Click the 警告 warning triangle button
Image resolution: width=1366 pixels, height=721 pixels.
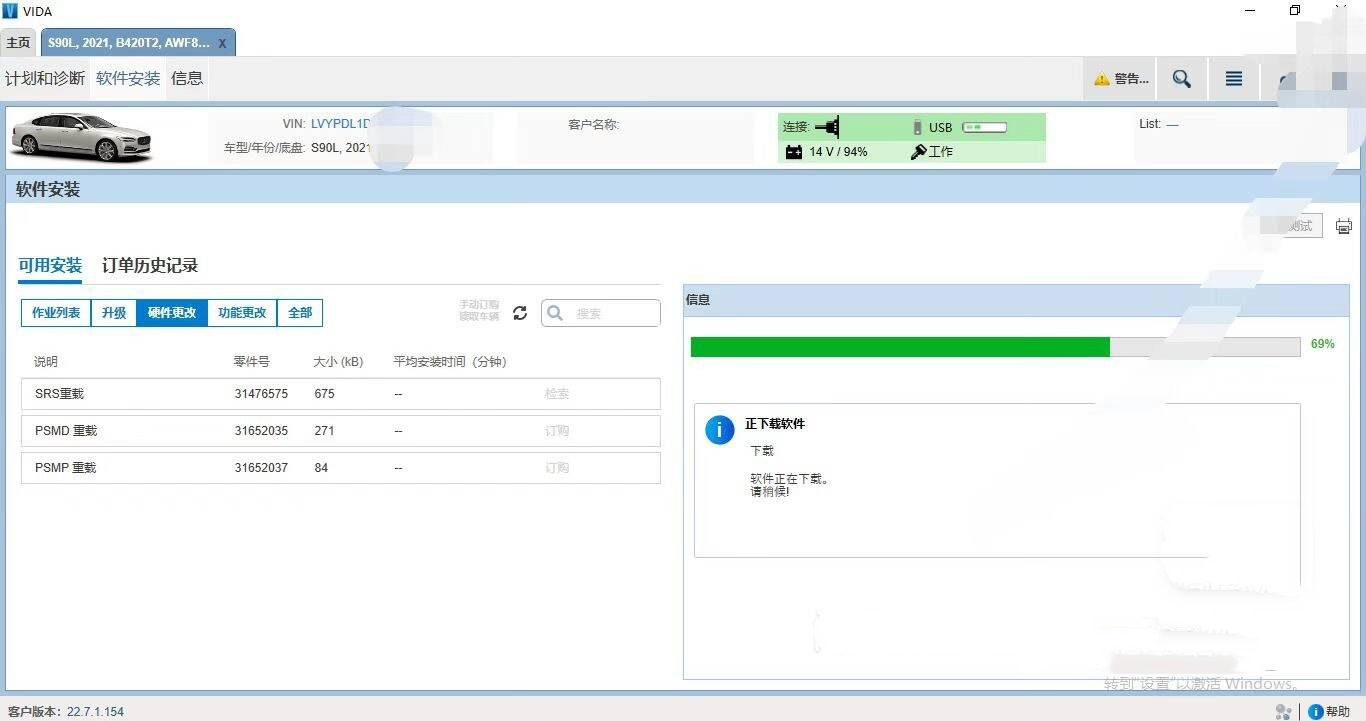click(x=1120, y=79)
